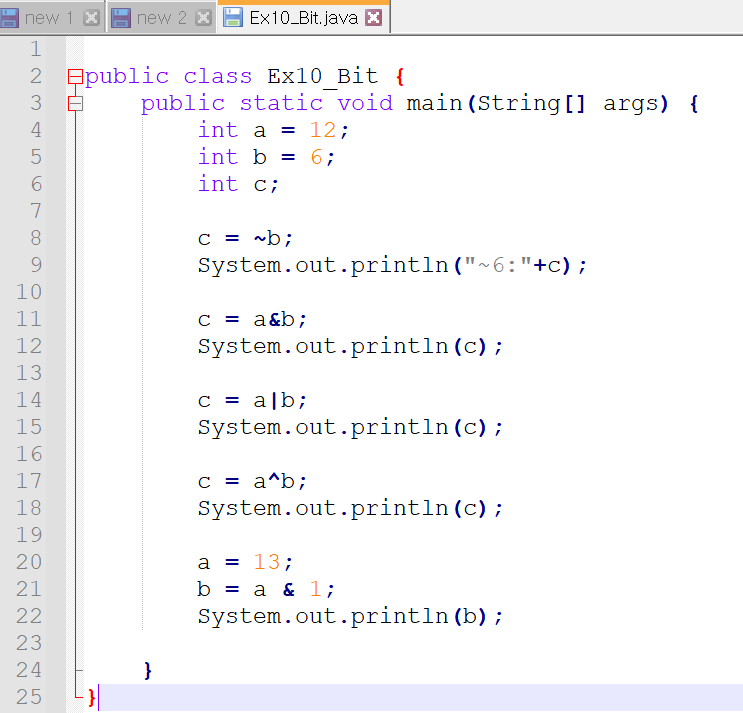Close the new 2 tab
The width and height of the screenshot is (743, 713).
pos(204,18)
